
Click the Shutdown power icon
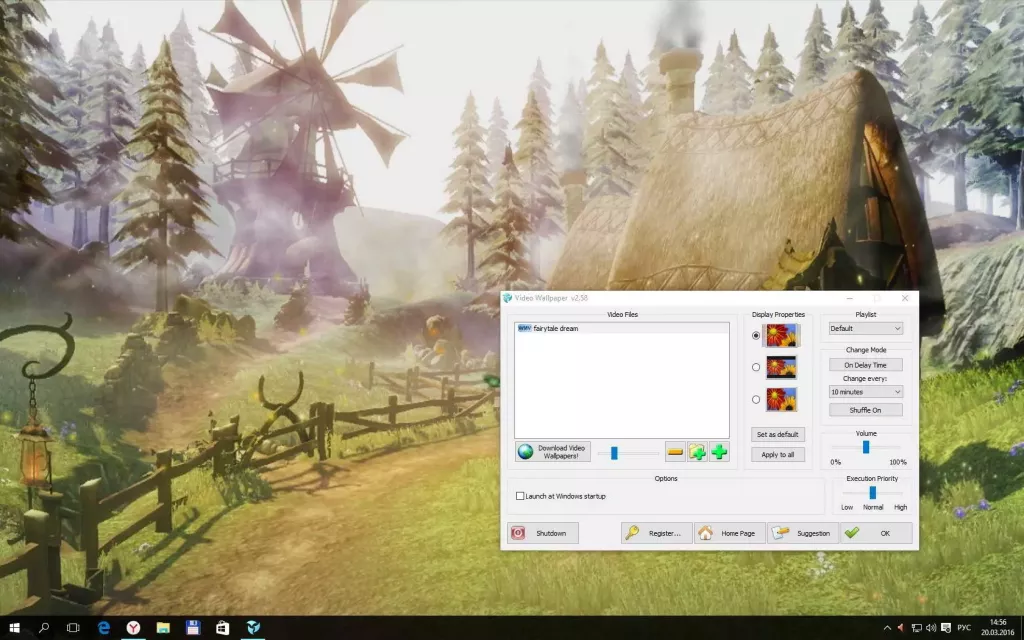[x=520, y=532]
